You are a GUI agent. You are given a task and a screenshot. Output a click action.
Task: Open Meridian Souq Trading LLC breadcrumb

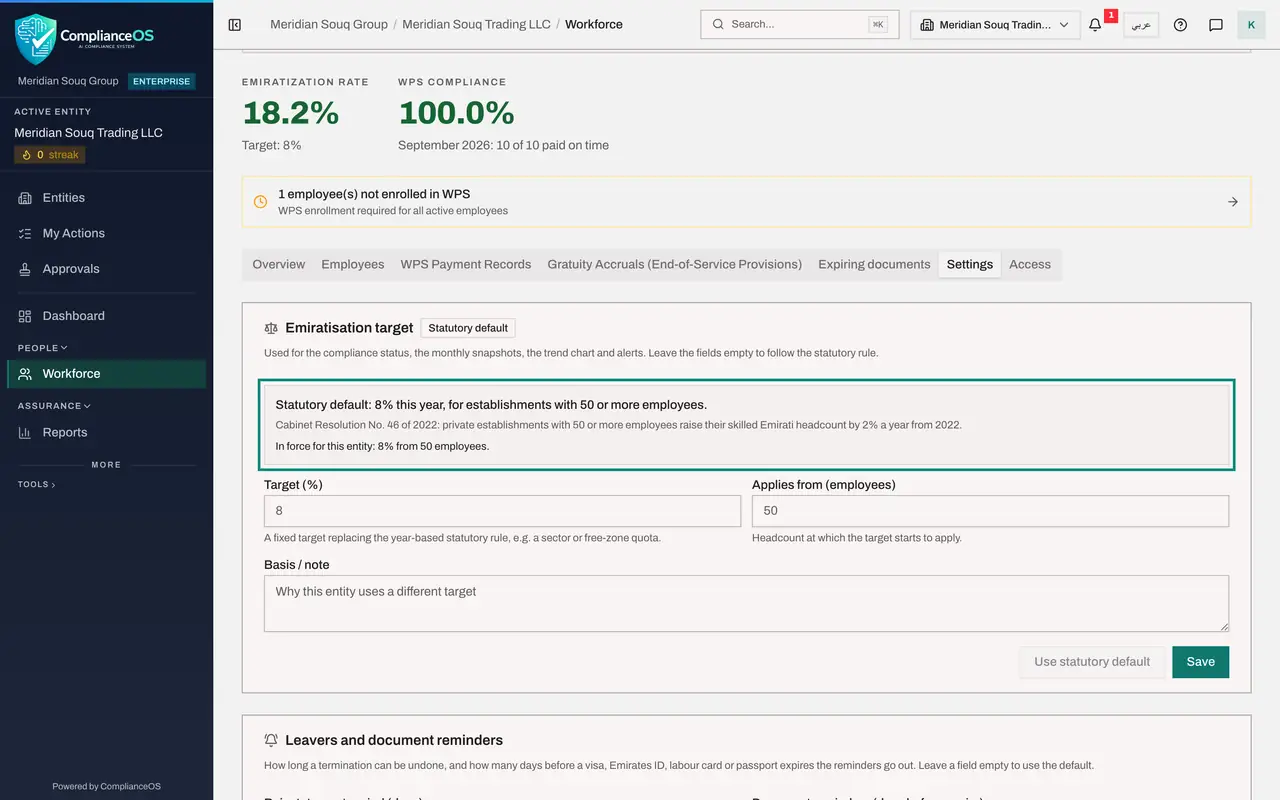point(476,24)
